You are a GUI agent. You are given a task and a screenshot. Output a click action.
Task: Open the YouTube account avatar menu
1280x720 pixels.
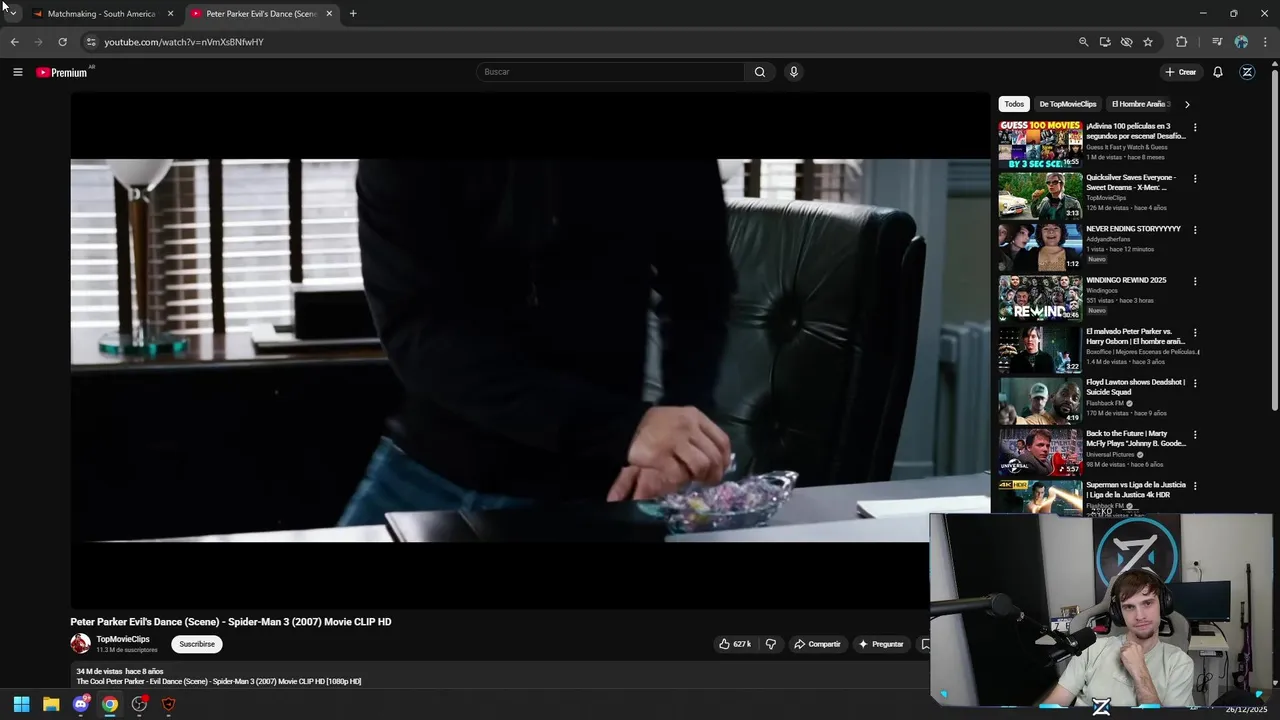pyautogui.click(x=1247, y=72)
